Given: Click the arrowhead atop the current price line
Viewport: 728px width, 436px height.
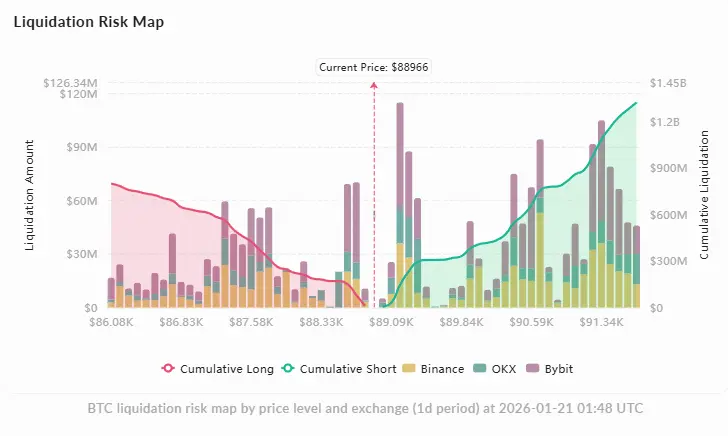Looking at the screenshot, I should pyautogui.click(x=374, y=85).
